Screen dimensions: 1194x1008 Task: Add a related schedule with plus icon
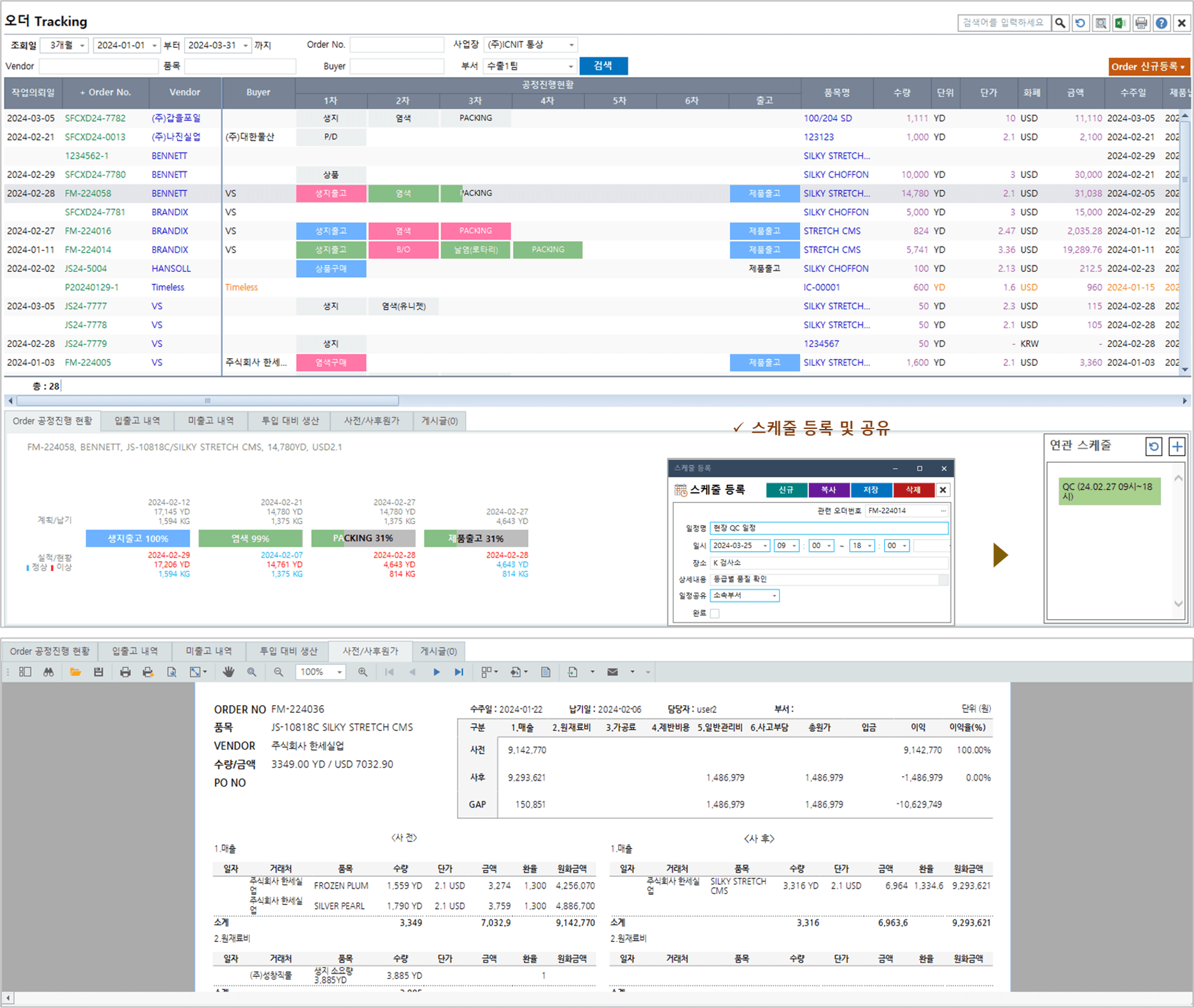(x=1177, y=447)
